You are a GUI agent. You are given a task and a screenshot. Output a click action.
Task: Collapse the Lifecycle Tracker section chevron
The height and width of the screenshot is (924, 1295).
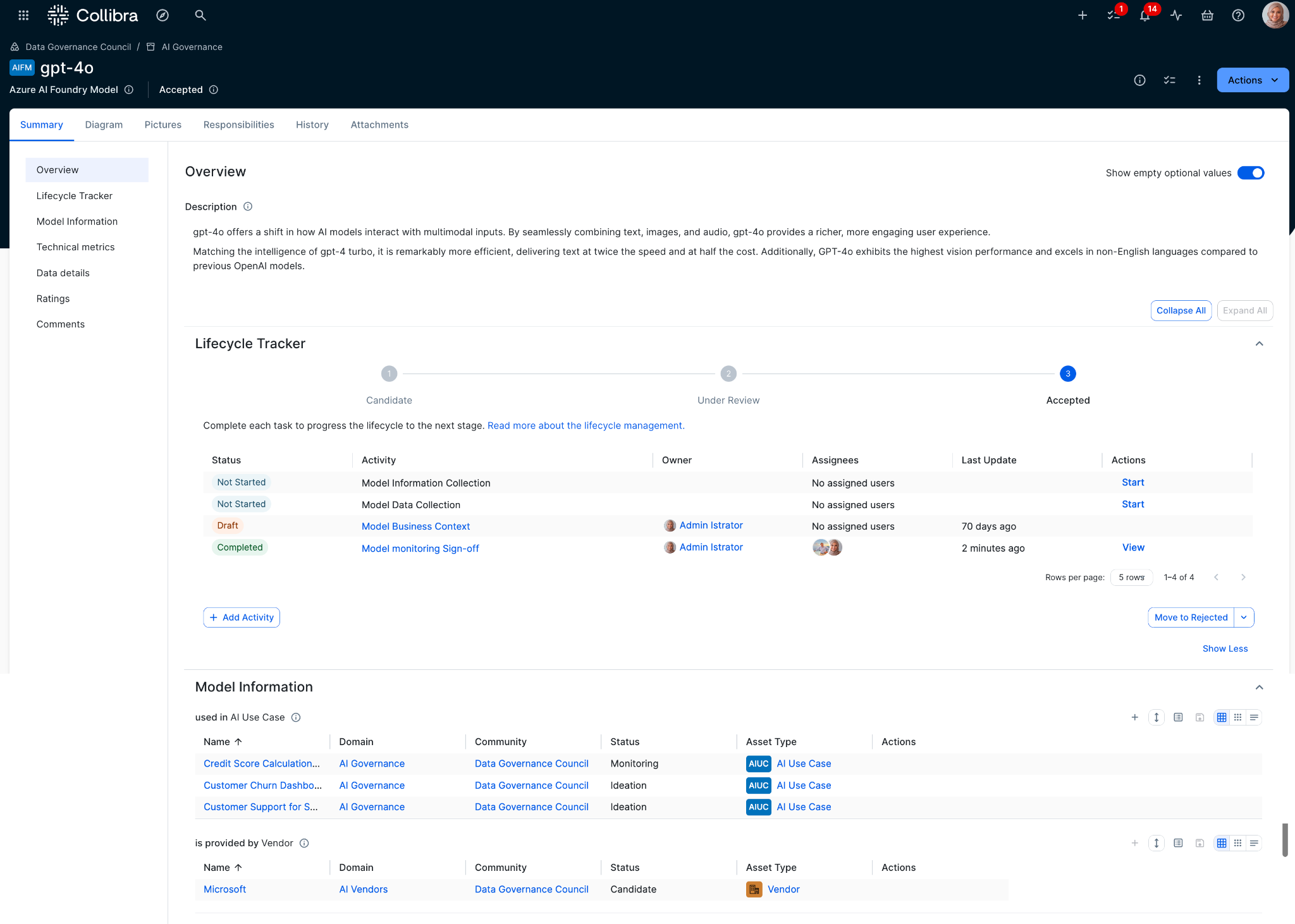(x=1259, y=344)
